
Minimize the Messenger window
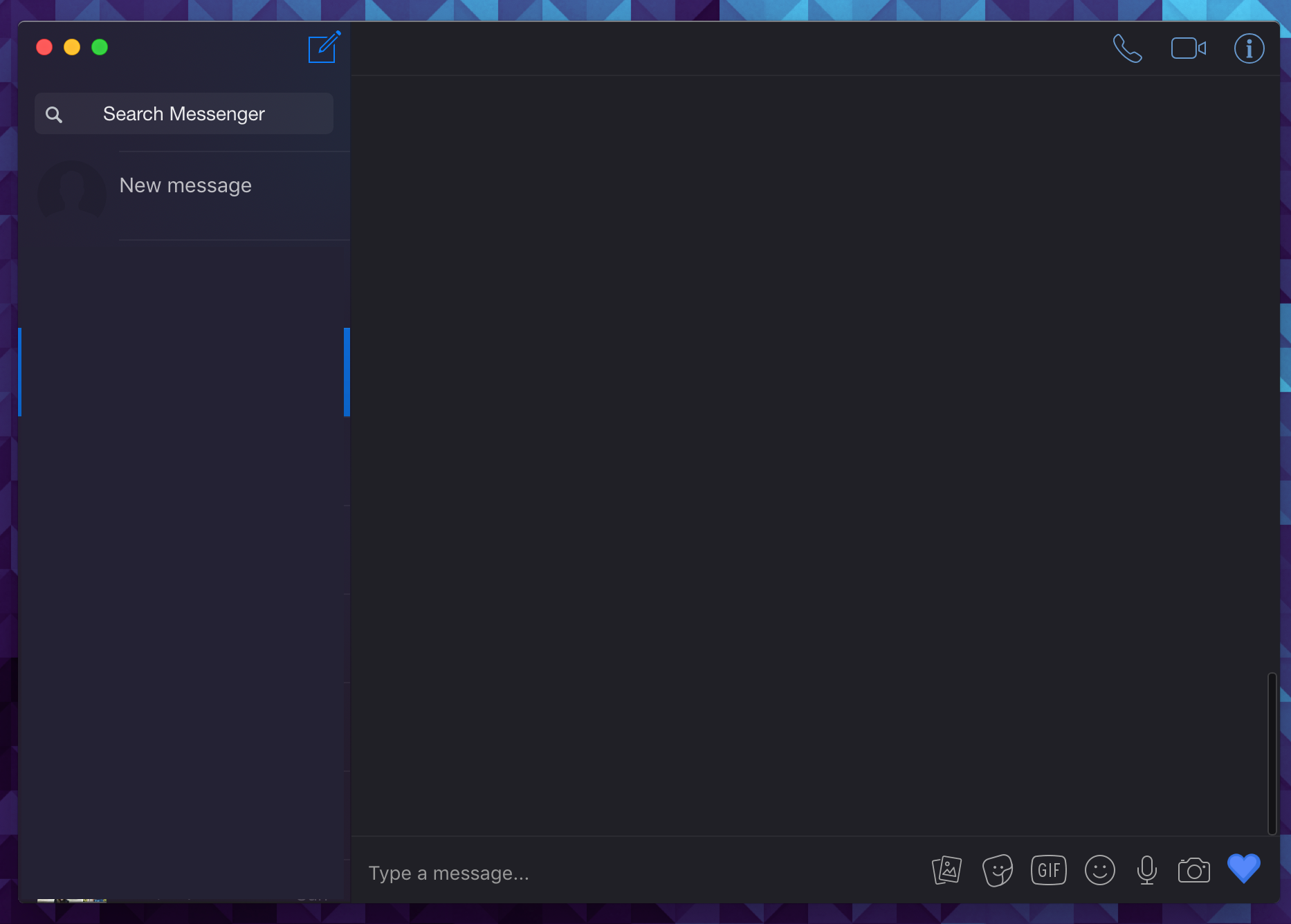[x=72, y=47]
